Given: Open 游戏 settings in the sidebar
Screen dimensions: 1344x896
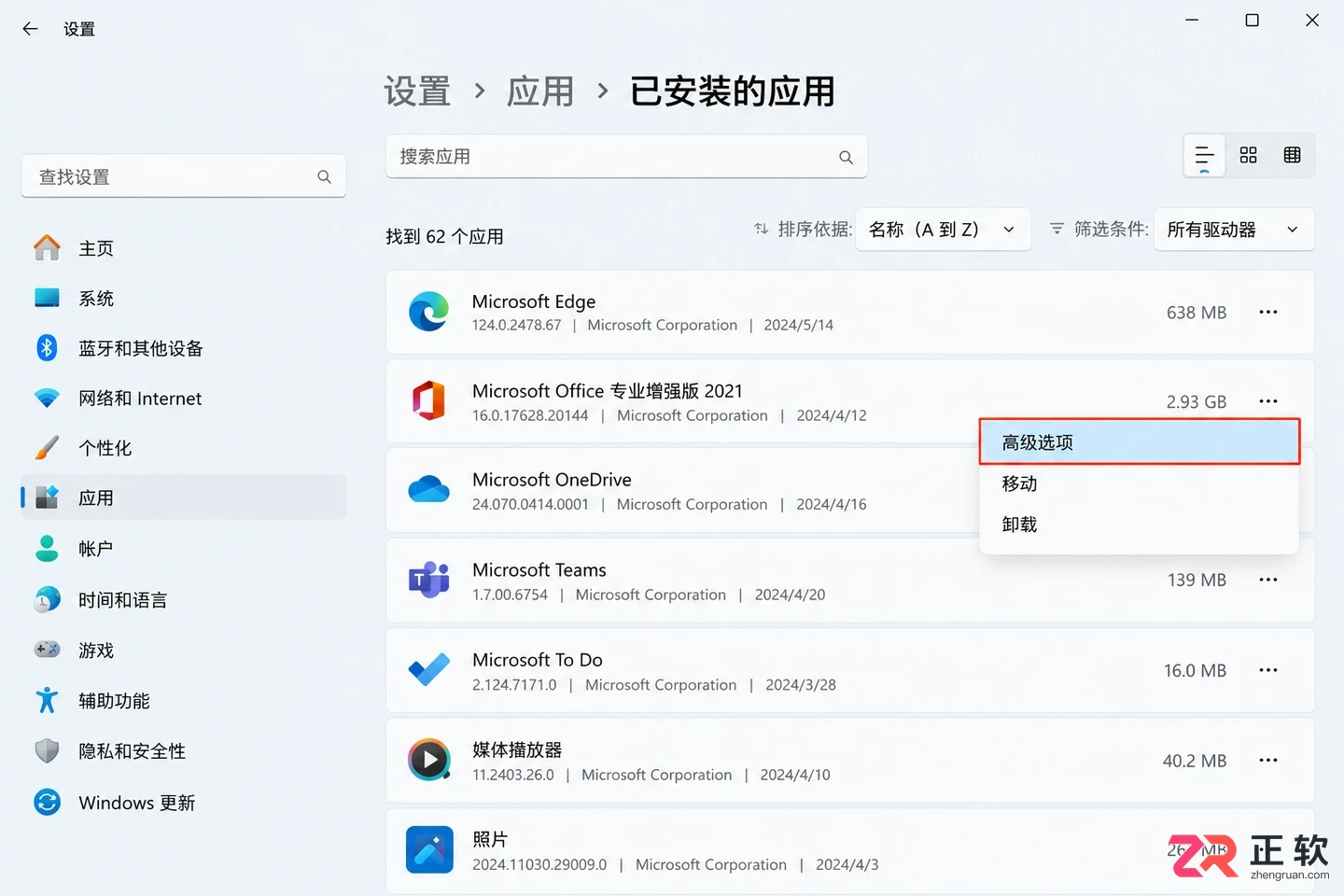Looking at the screenshot, I should (x=184, y=651).
